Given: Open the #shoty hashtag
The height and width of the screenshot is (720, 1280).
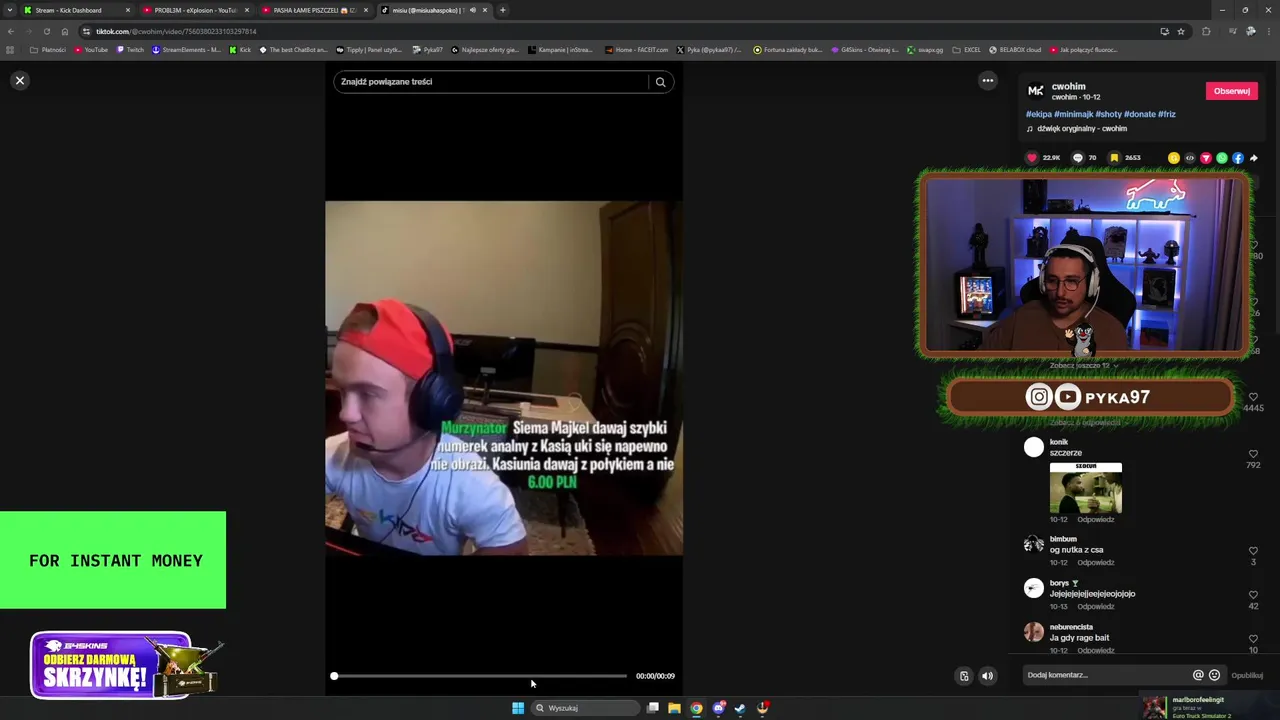Looking at the screenshot, I should coord(1108,114).
